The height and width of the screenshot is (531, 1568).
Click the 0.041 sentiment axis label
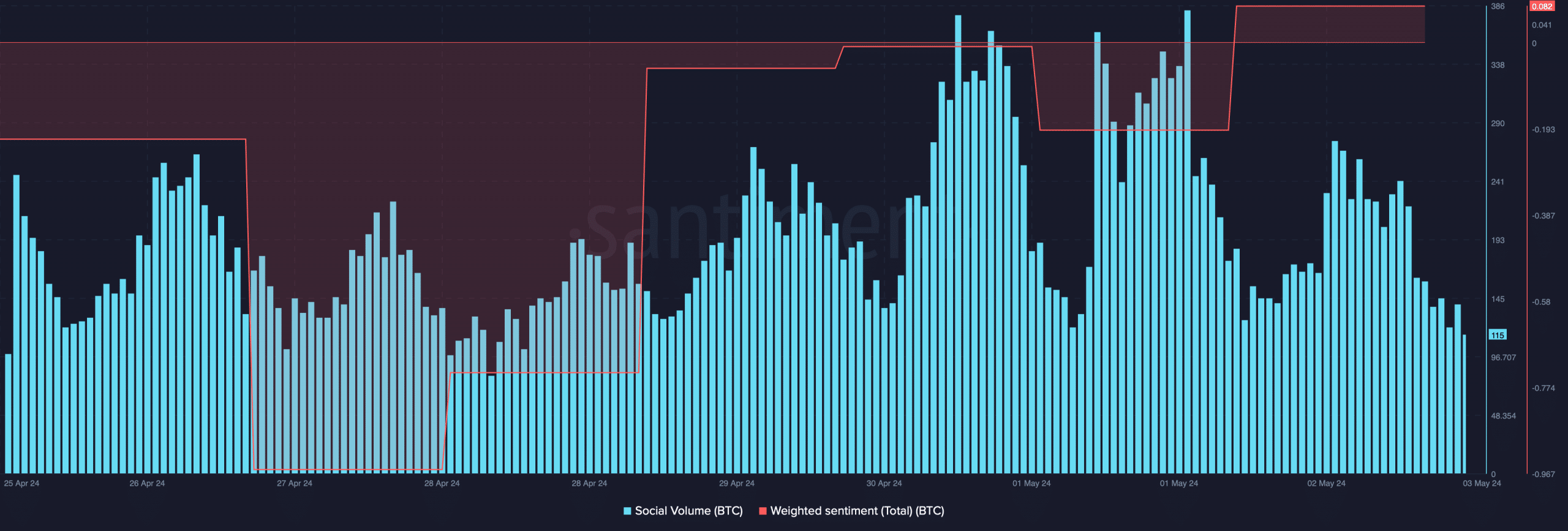tap(1542, 25)
